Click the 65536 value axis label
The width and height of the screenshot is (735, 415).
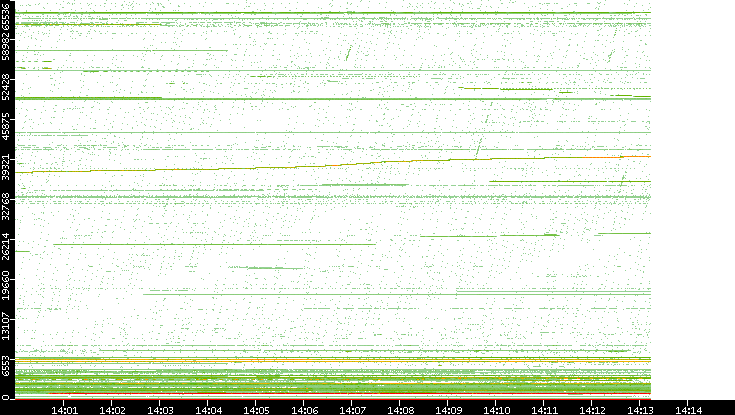(x=7, y=18)
